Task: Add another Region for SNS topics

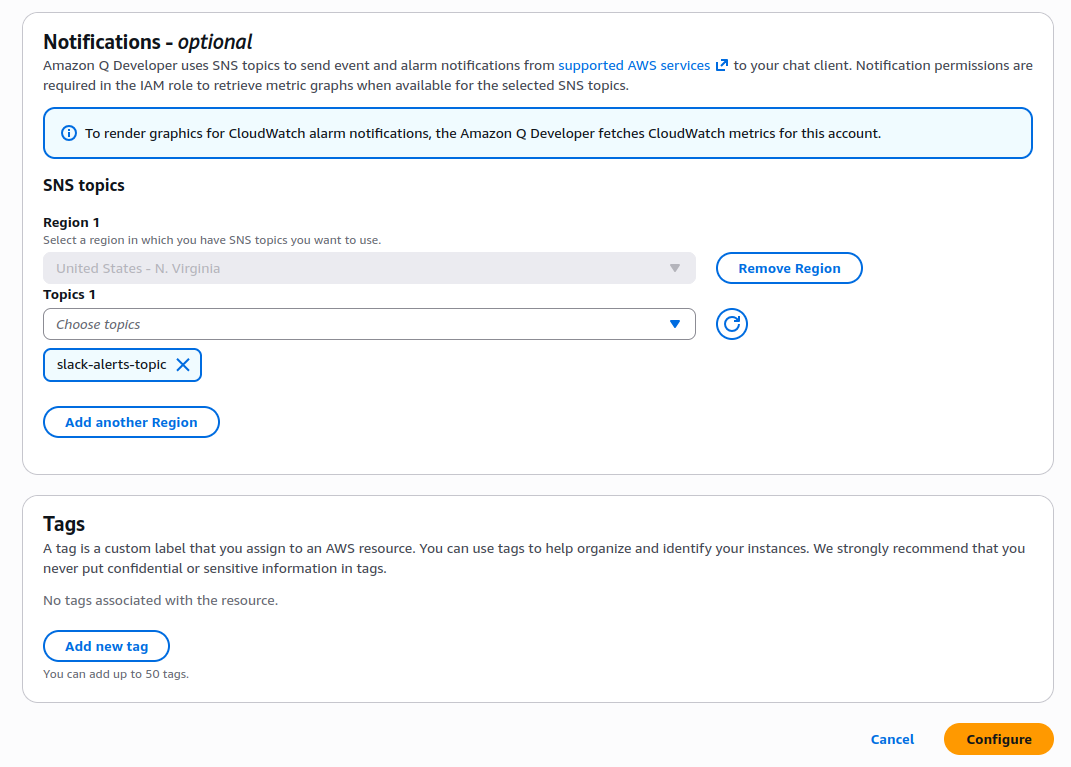Action: 131,422
